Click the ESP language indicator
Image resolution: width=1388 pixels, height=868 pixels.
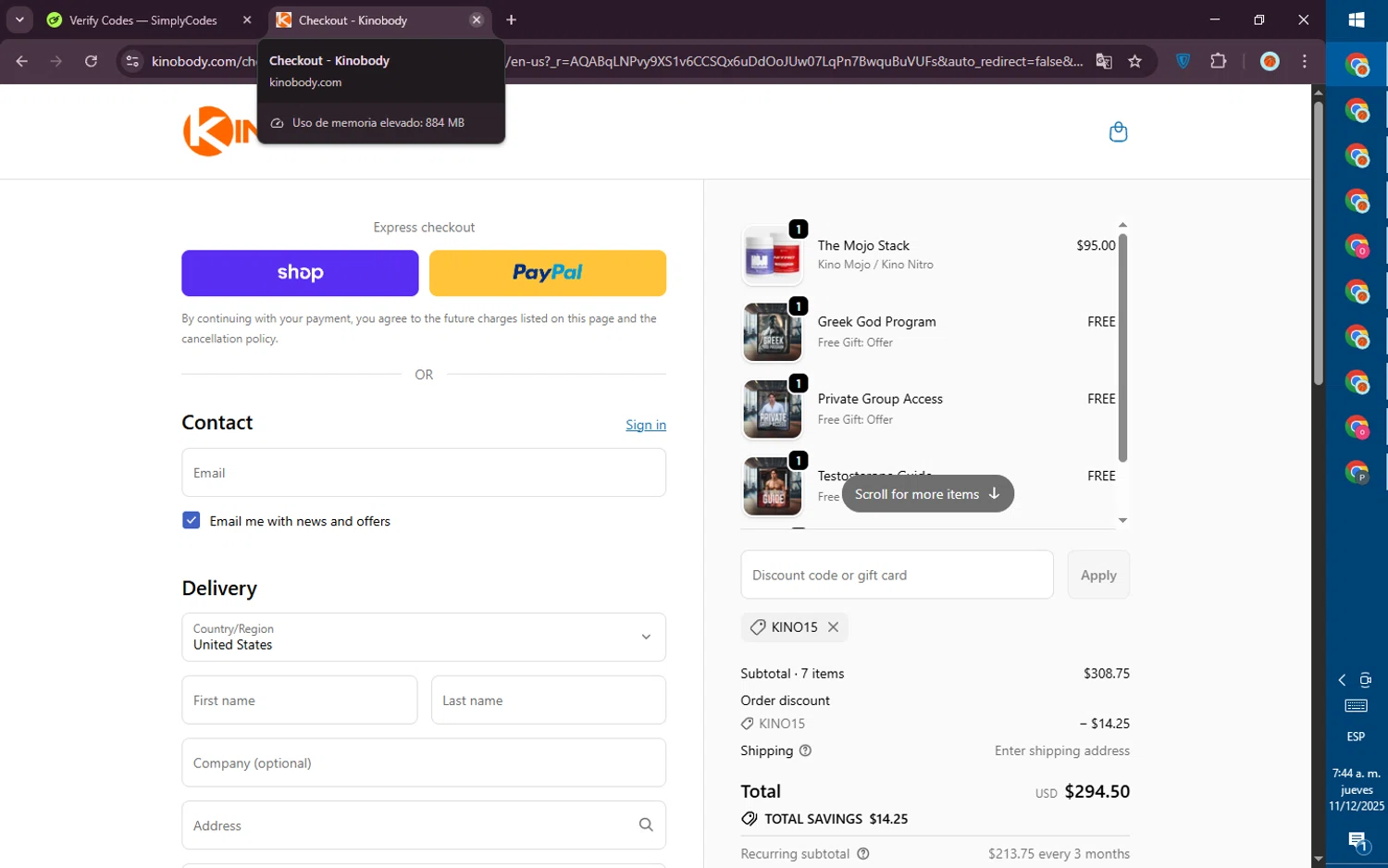(1356, 737)
